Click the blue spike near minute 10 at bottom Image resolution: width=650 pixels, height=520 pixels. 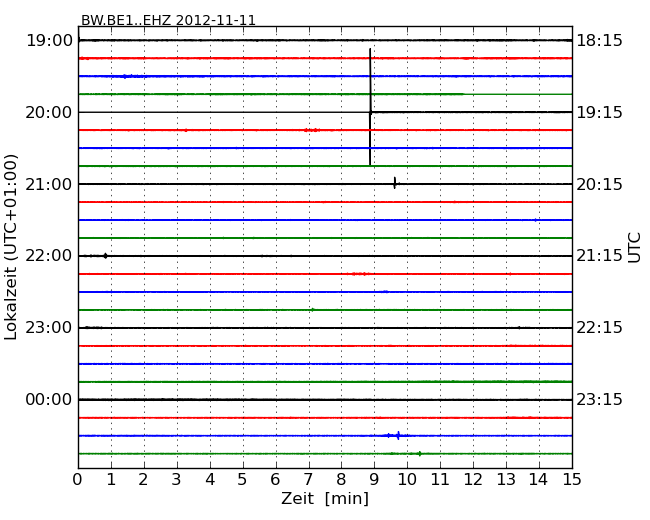[x=398, y=435]
